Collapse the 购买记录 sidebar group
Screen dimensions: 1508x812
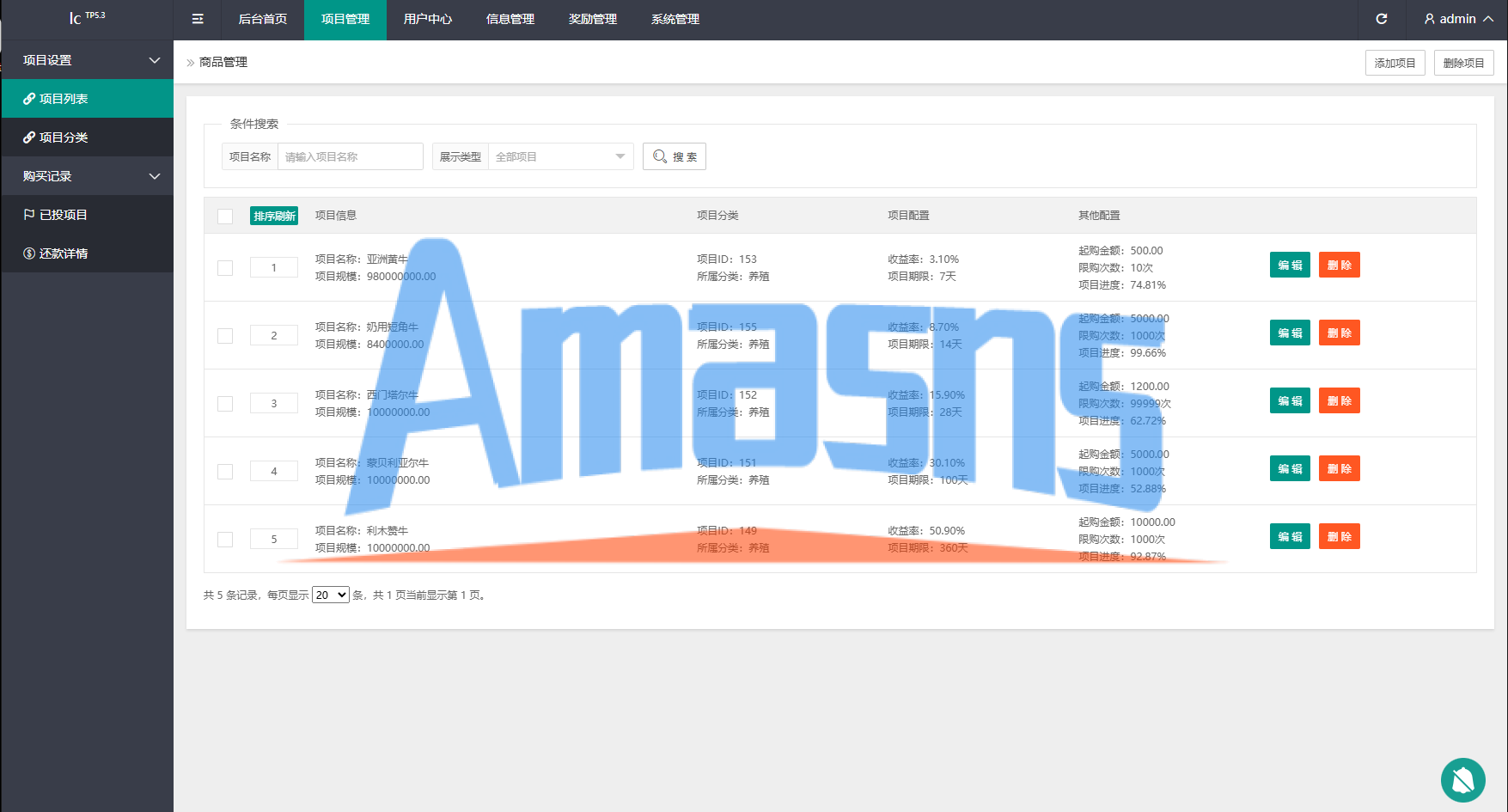click(87, 176)
